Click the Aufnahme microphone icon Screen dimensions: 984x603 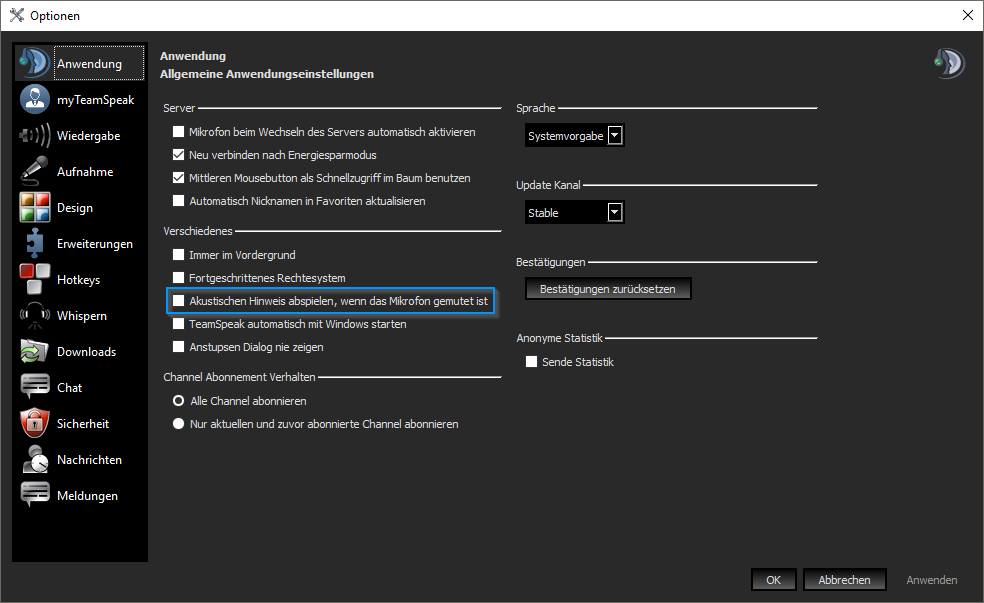[x=35, y=171]
